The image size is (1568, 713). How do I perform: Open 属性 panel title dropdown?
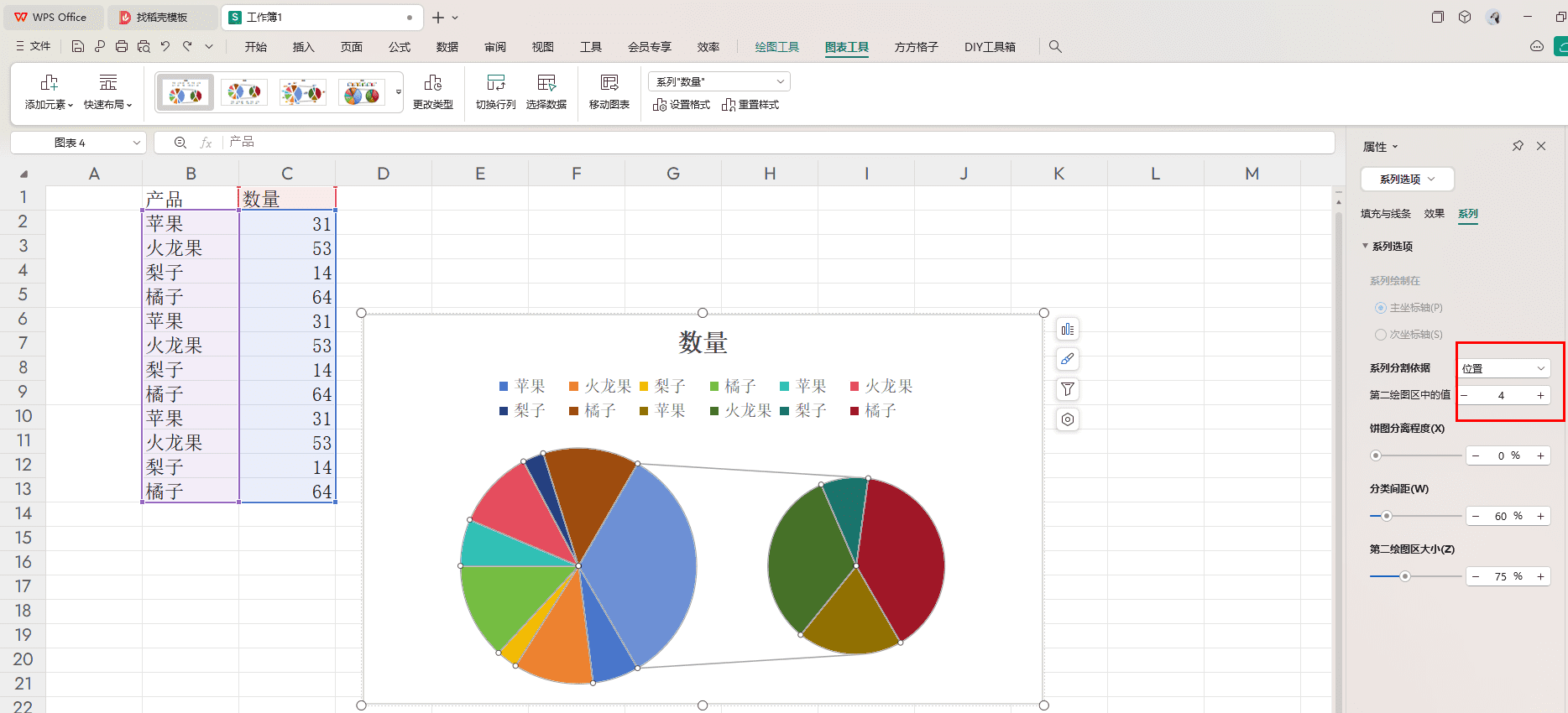[x=1395, y=147]
